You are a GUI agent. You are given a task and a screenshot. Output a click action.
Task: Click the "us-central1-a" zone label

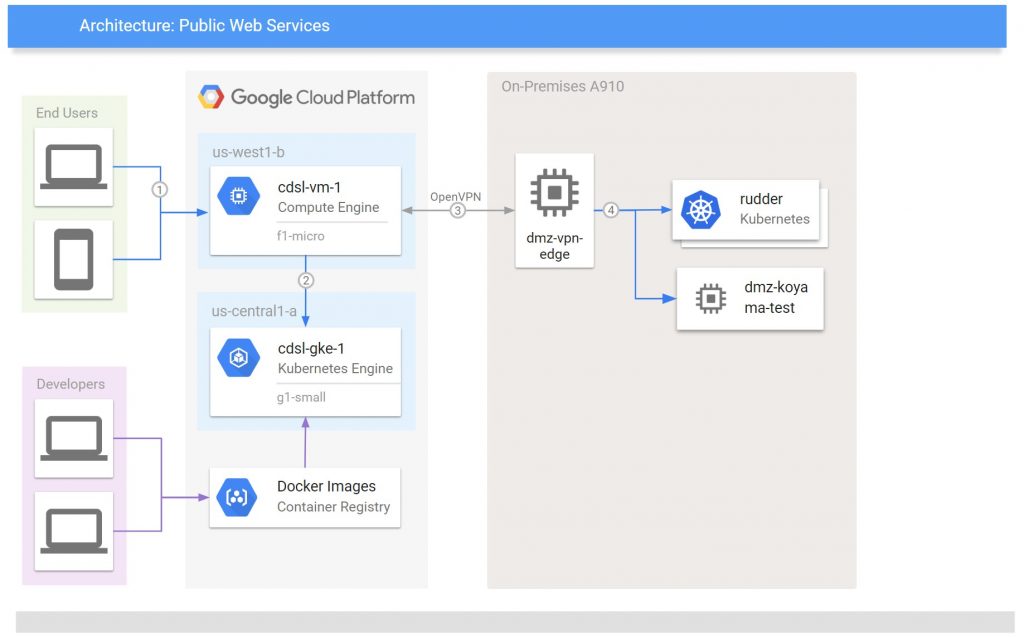[x=254, y=311]
